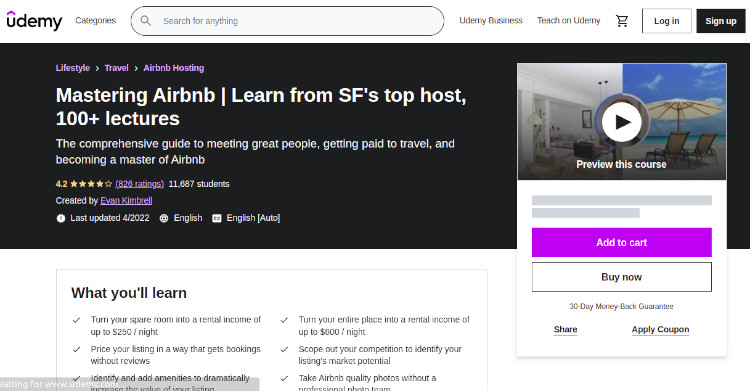Click the search magnifier icon
The image size is (750, 391).
pyautogui.click(x=146, y=21)
